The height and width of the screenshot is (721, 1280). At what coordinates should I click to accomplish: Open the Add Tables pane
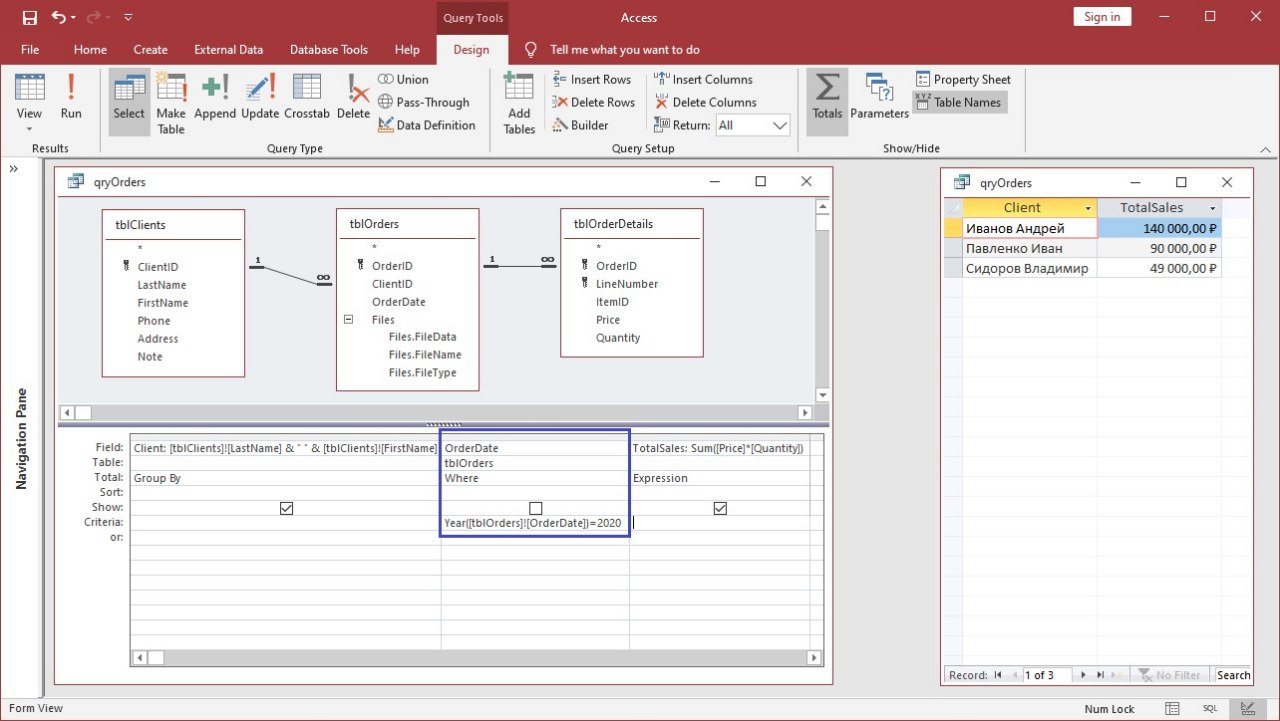coord(519,103)
